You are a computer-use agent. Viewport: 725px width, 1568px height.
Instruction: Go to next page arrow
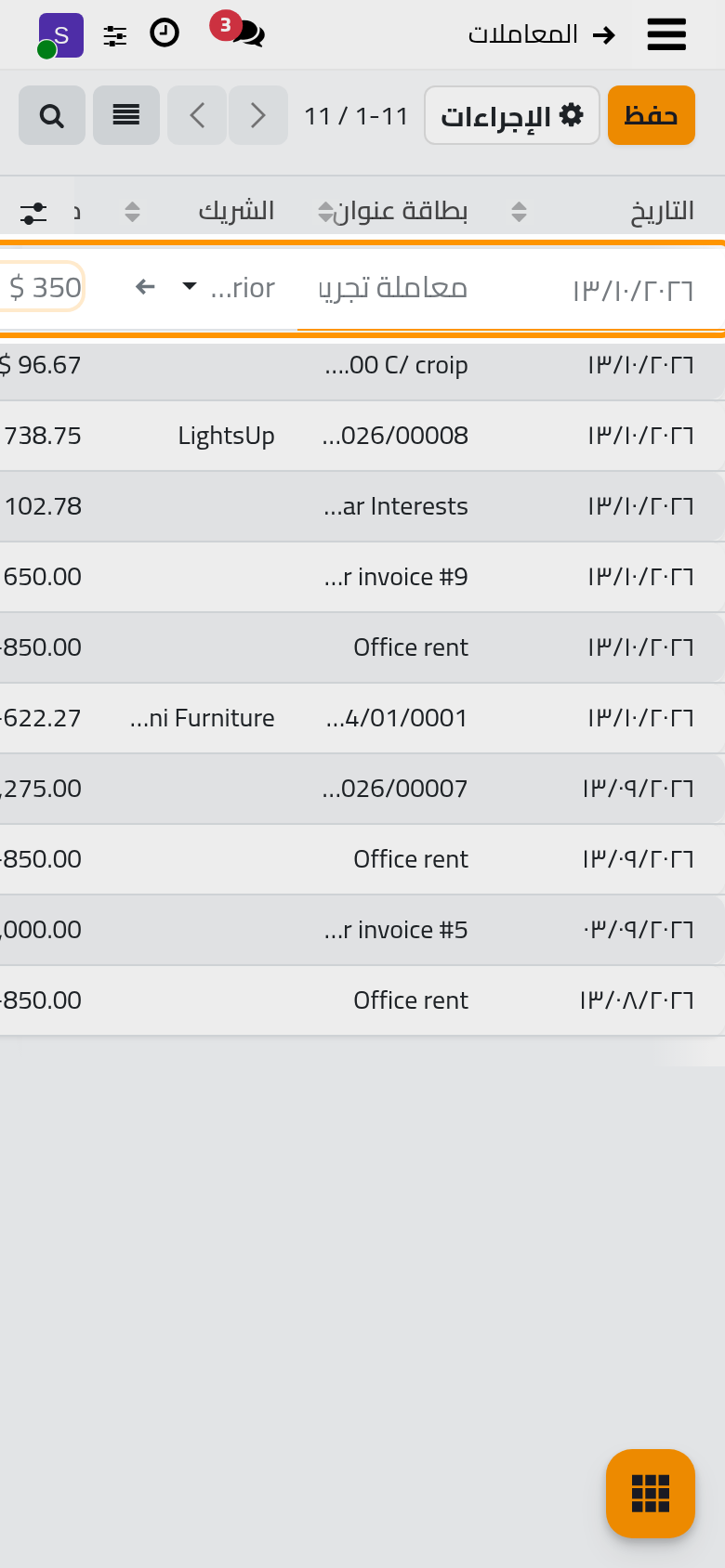pyautogui.click(x=258, y=115)
